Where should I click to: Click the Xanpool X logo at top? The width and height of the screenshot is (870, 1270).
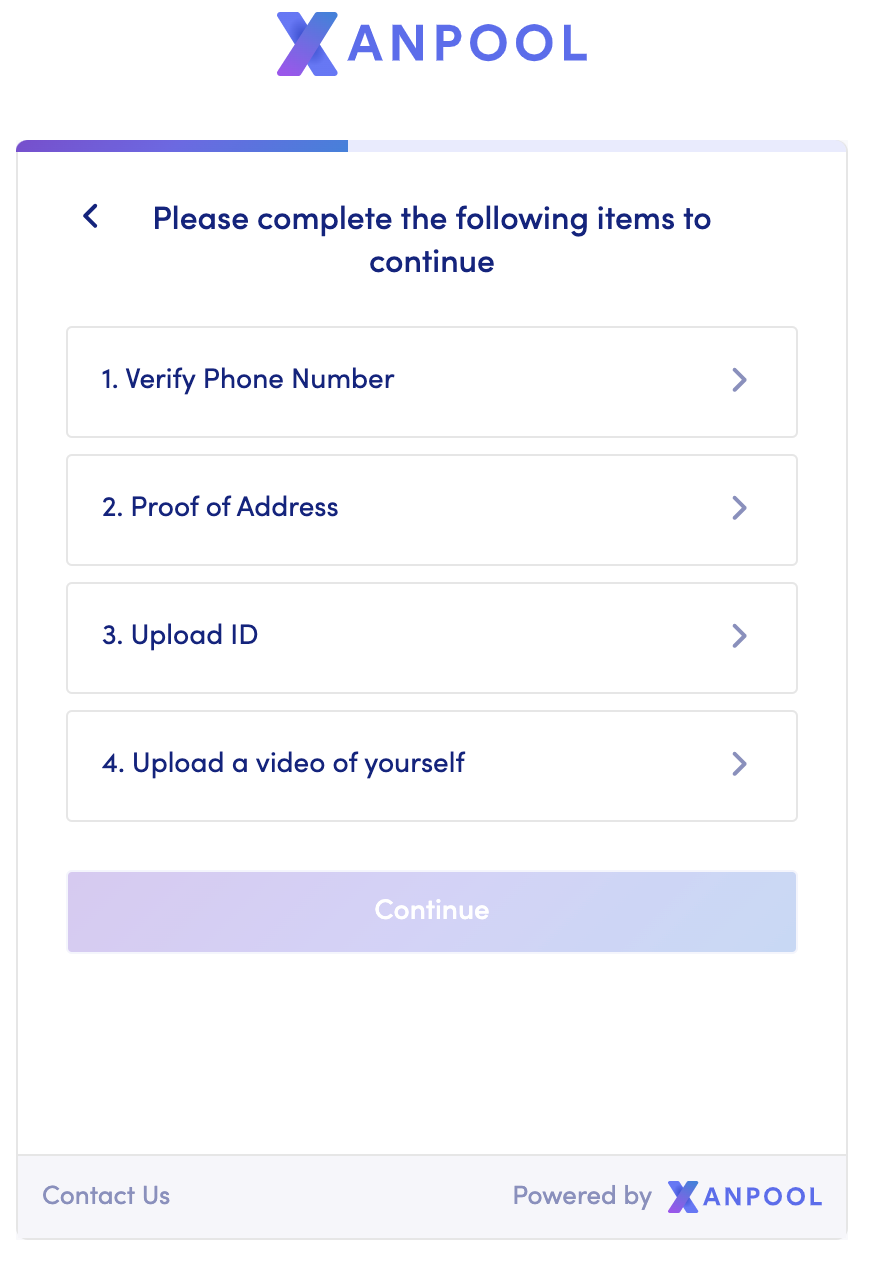coord(308,44)
